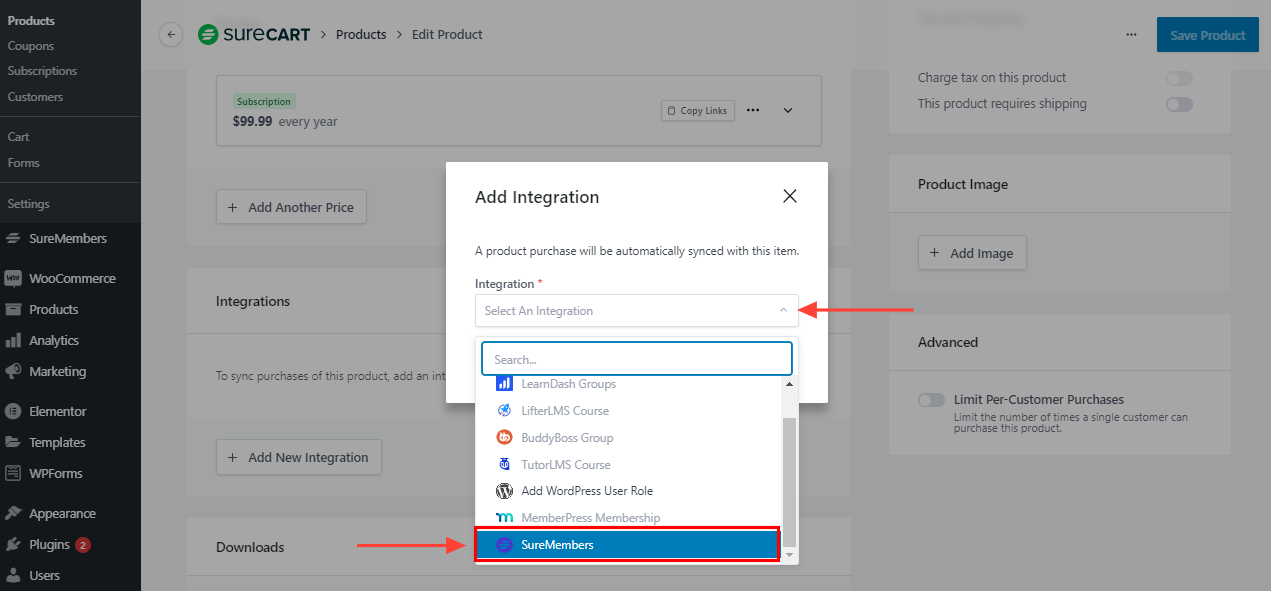Click the Copy Links button
Viewport: 1271px width, 591px height.
point(698,110)
